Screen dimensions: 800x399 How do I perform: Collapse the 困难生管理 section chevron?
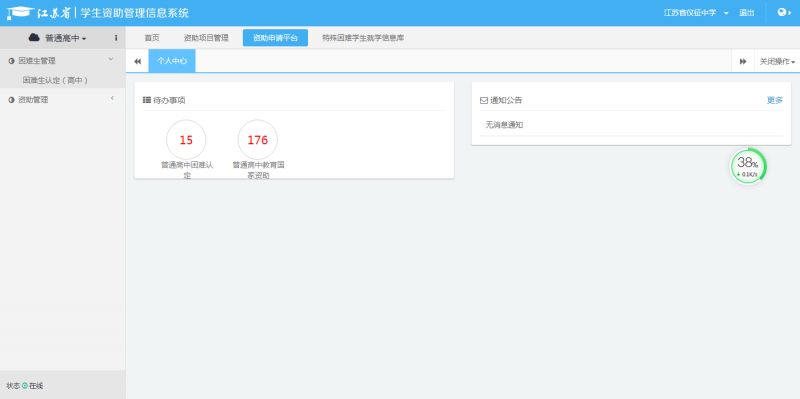(x=111, y=60)
